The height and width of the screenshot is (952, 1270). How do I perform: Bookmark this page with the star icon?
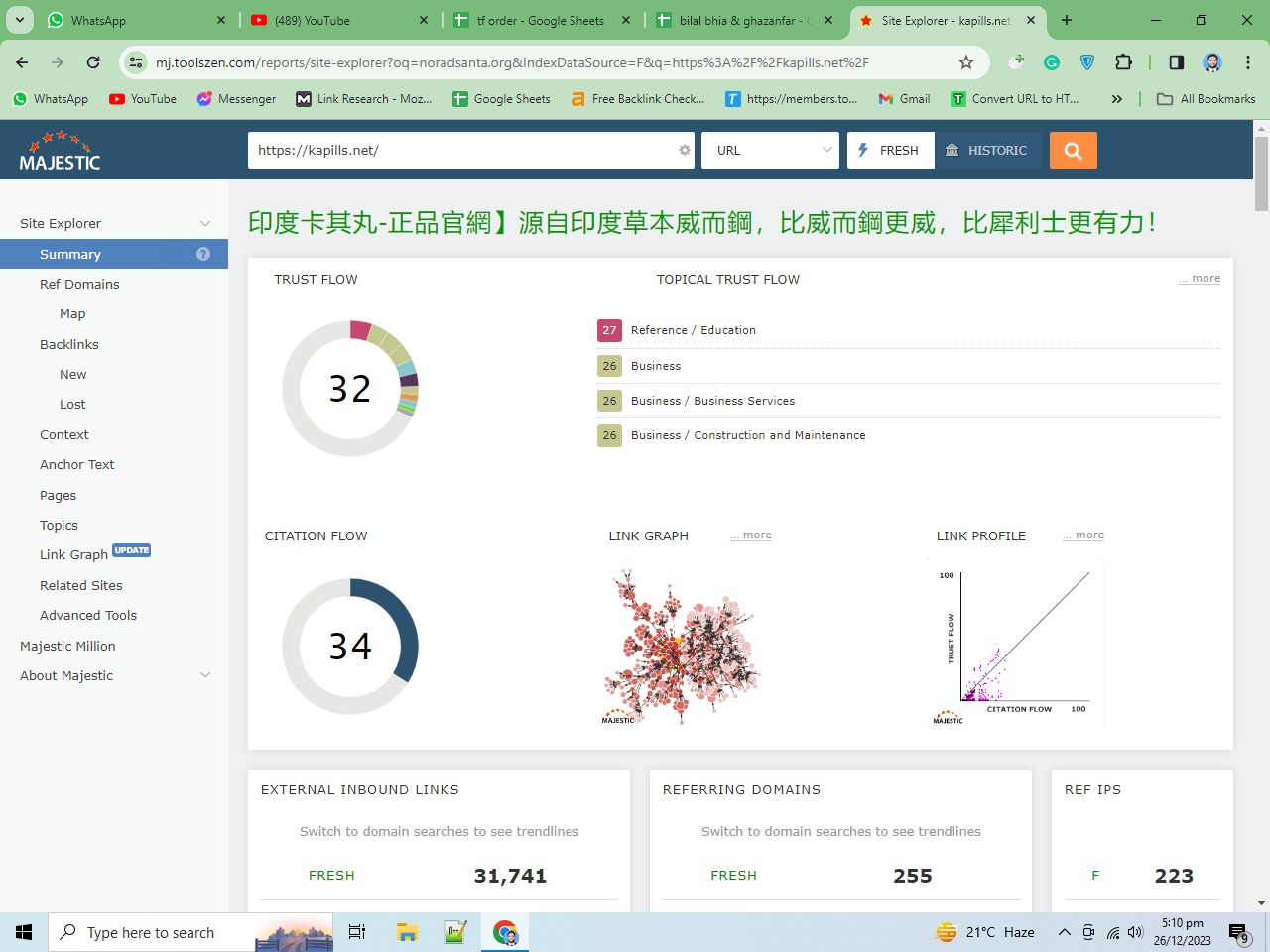click(966, 62)
